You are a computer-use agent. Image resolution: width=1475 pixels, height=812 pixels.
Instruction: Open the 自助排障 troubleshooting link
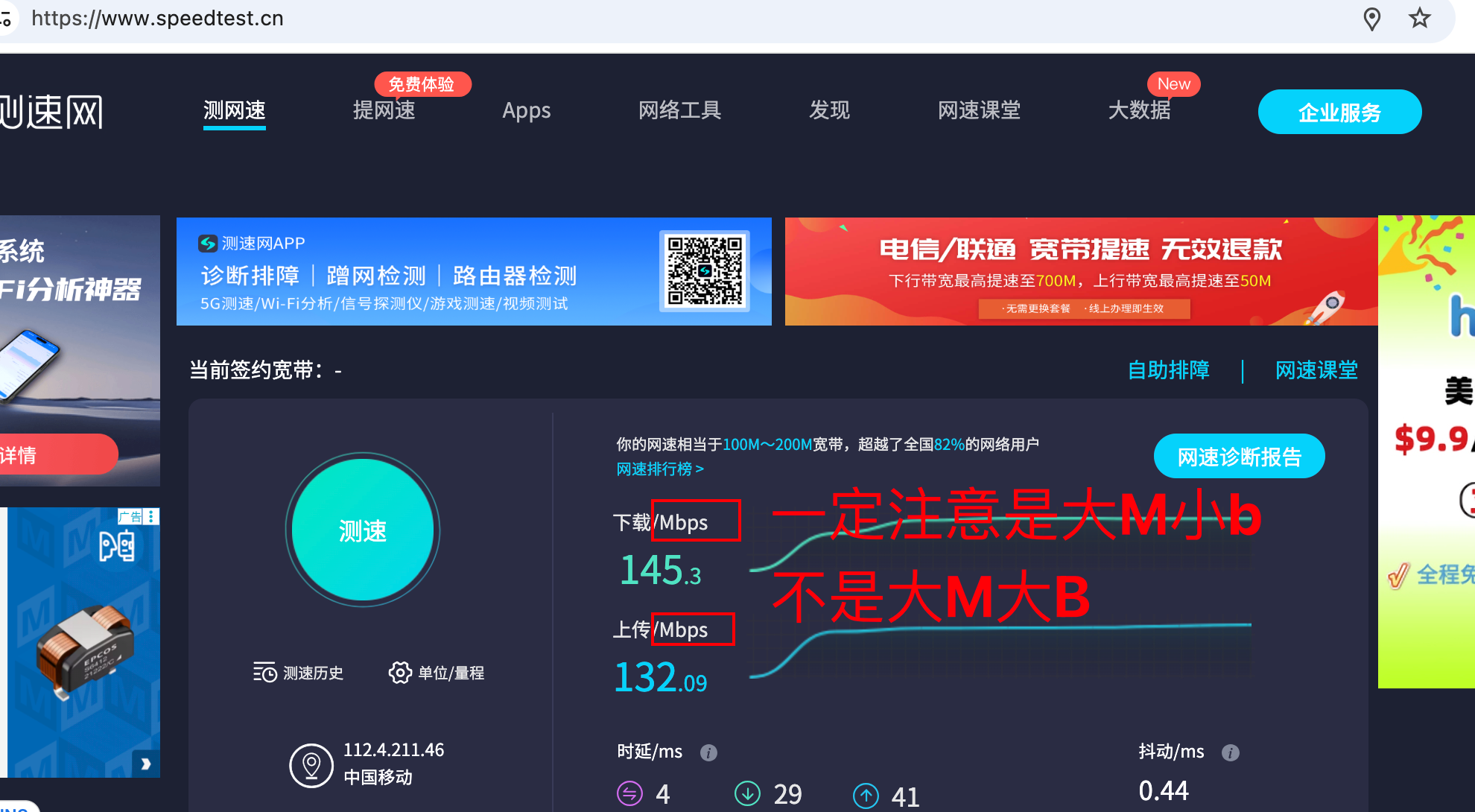(1168, 370)
